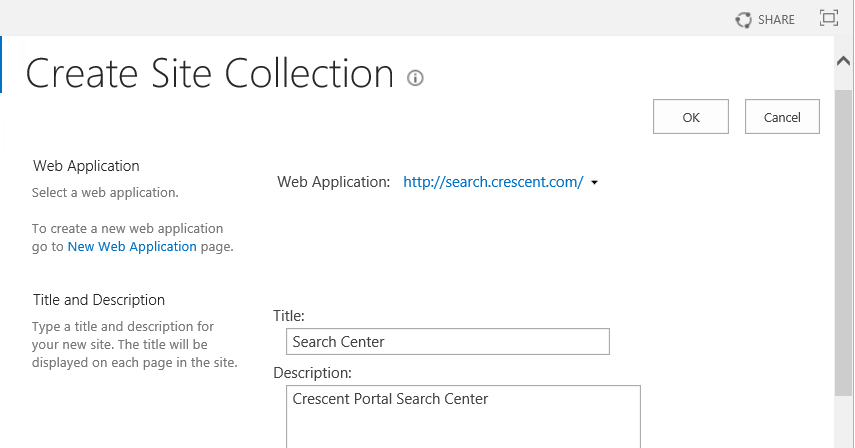
Task: Select the http://search.crescent.com/ web application menu
Action: pyautogui.click(x=493, y=182)
